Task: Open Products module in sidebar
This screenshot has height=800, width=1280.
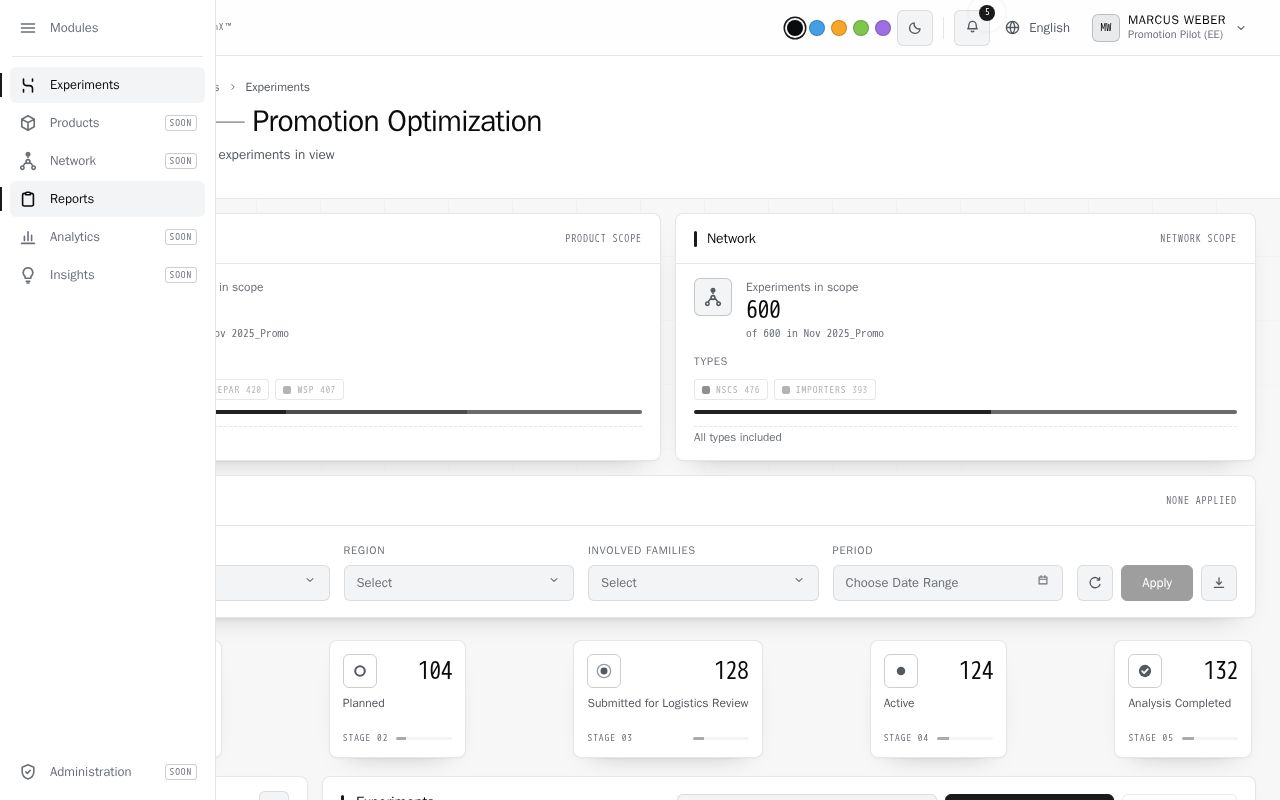Action: 108,123
